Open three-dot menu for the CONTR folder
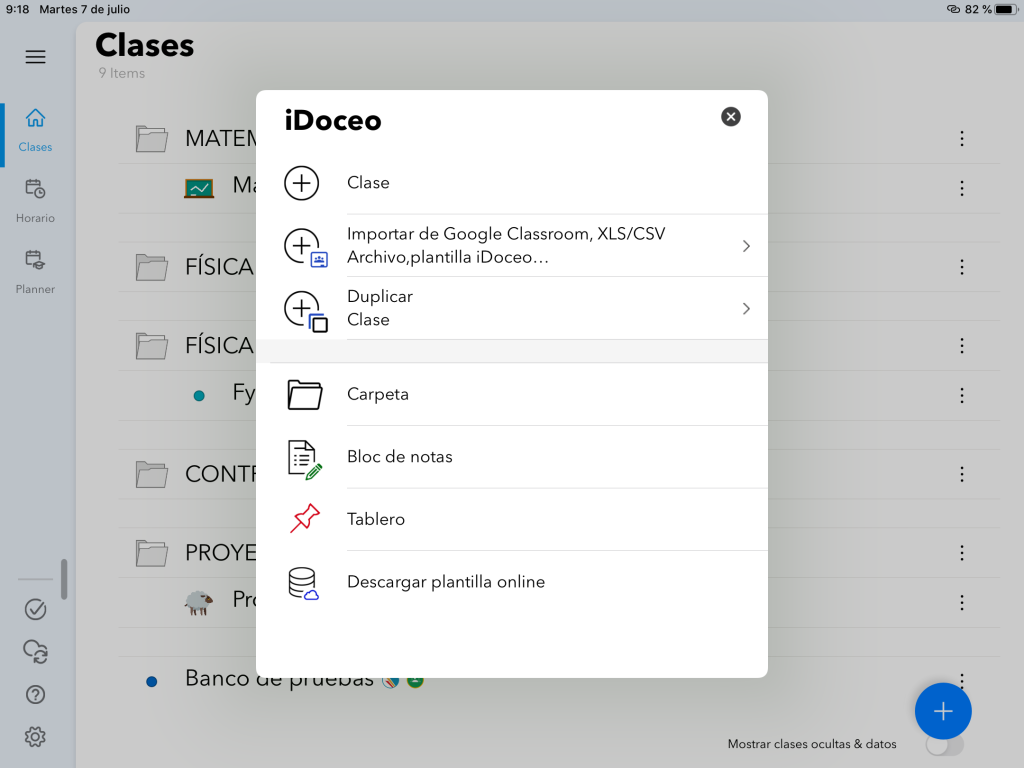 [962, 474]
